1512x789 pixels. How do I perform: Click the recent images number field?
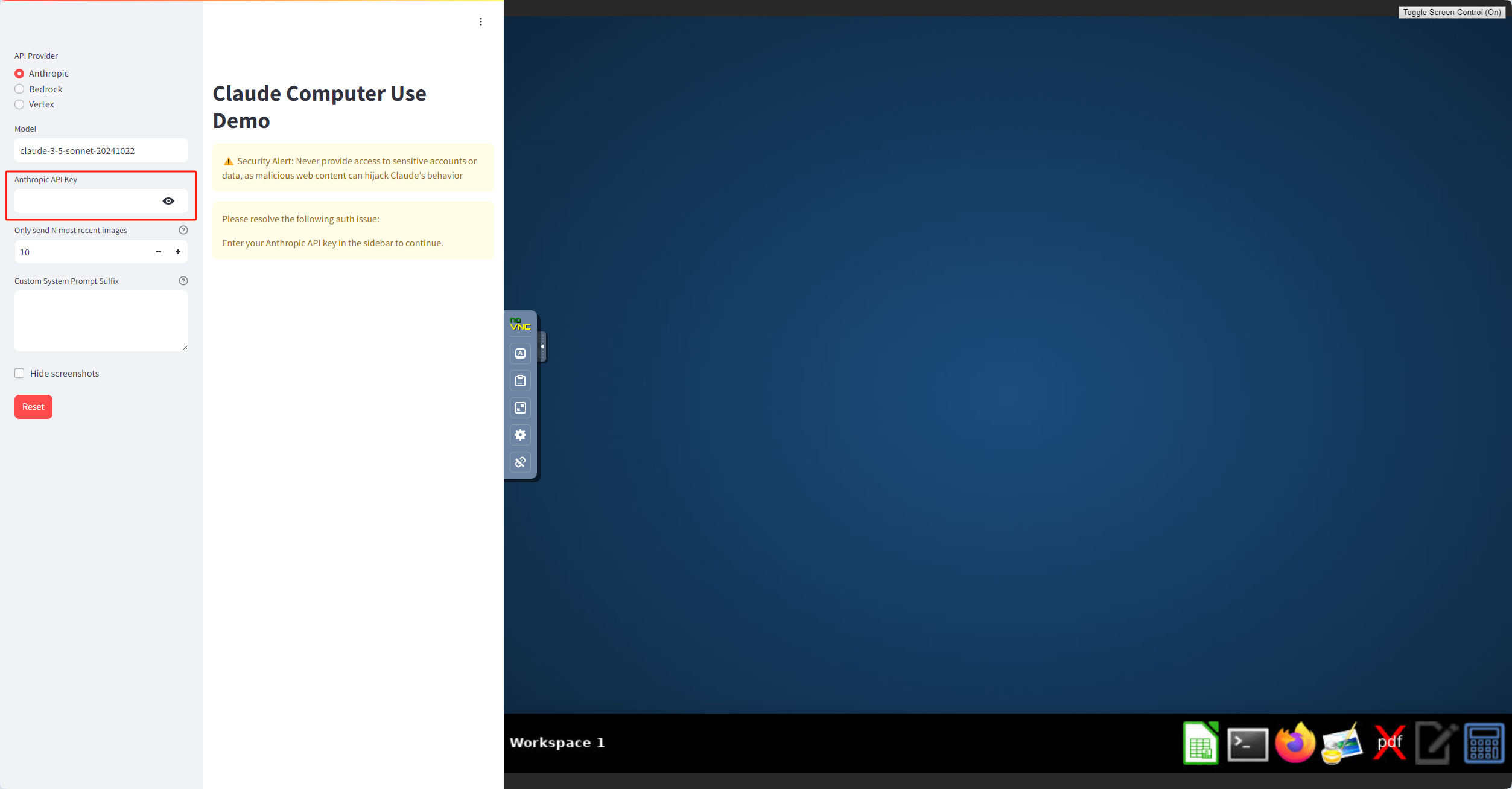82,252
